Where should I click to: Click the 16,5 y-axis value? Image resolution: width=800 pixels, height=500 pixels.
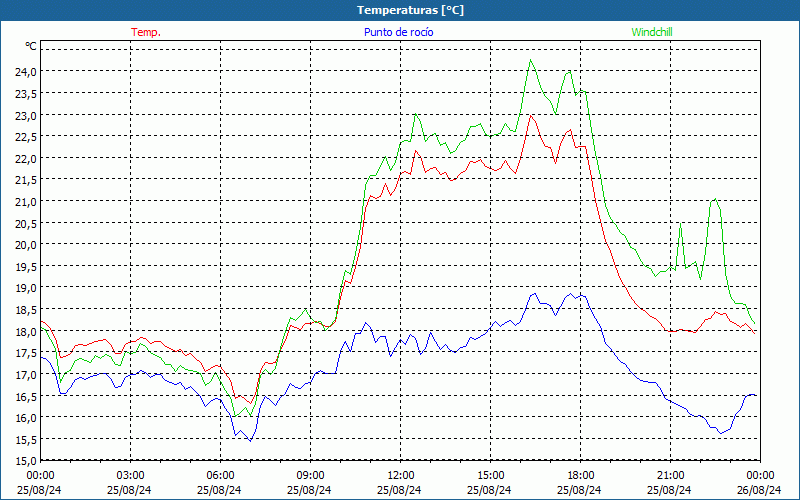click(26, 396)
